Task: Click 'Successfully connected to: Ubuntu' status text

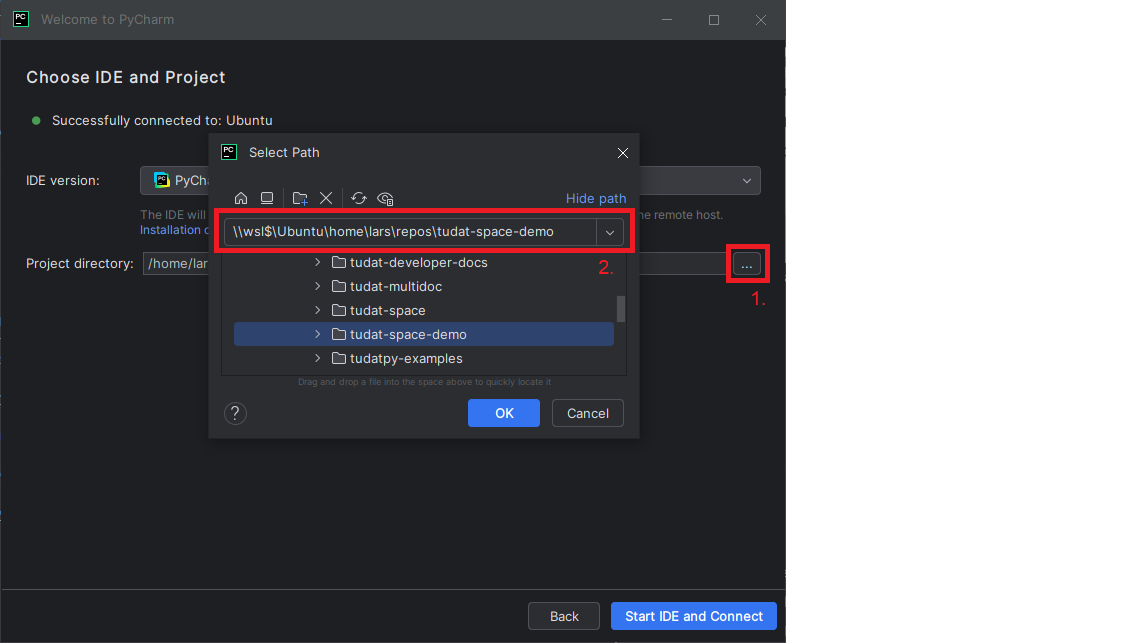Action: pyautogui.click(x=162, y=120)
